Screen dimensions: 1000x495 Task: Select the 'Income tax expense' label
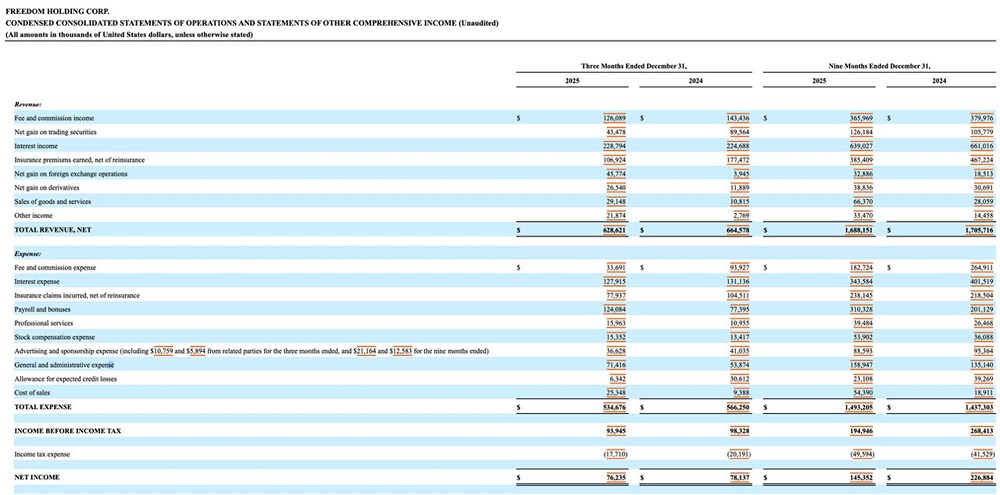click(x=42, y=455)
